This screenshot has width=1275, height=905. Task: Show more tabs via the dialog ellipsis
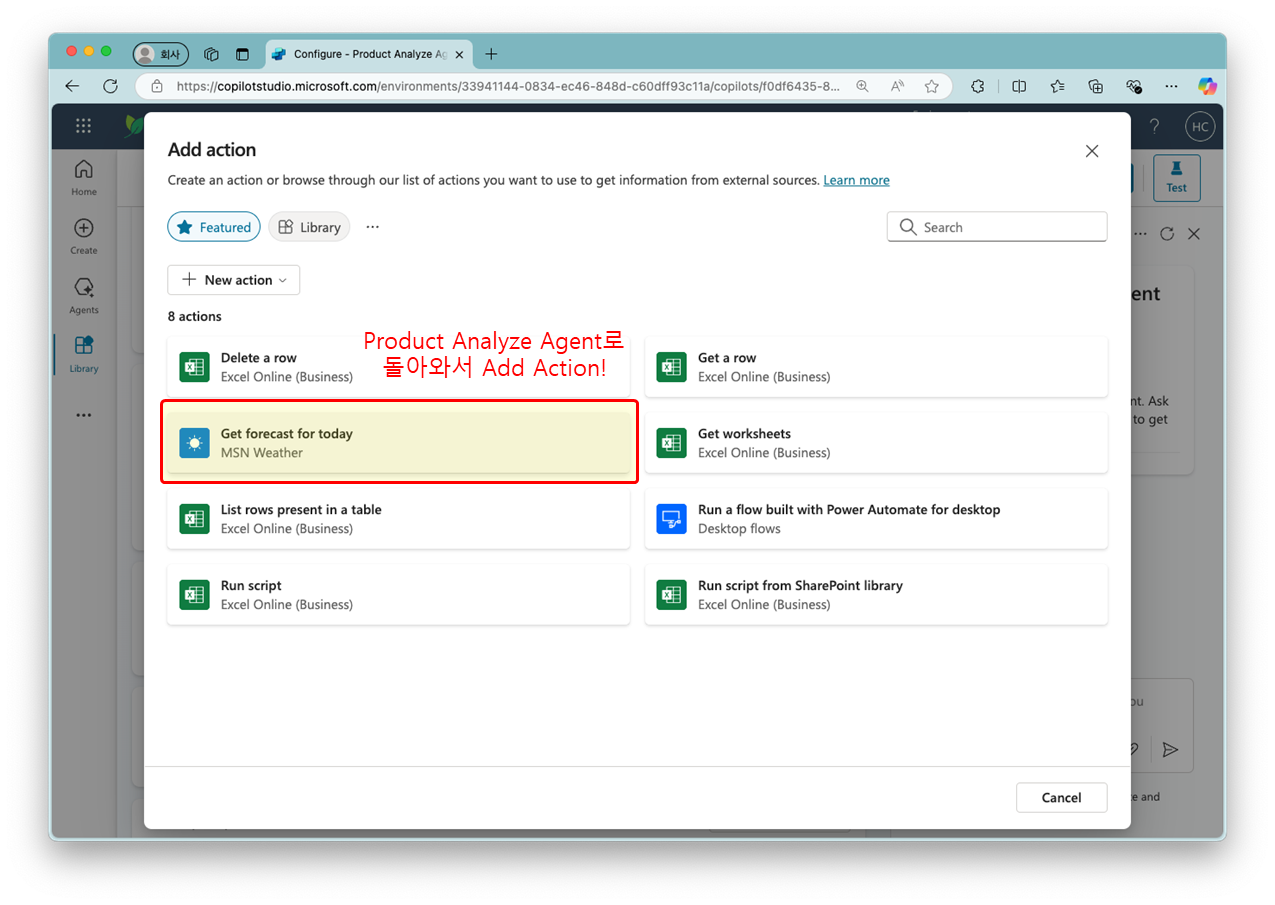(373, 227)
